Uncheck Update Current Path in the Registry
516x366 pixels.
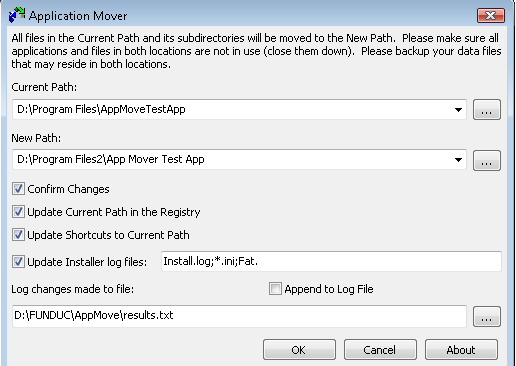click(18, 212)
